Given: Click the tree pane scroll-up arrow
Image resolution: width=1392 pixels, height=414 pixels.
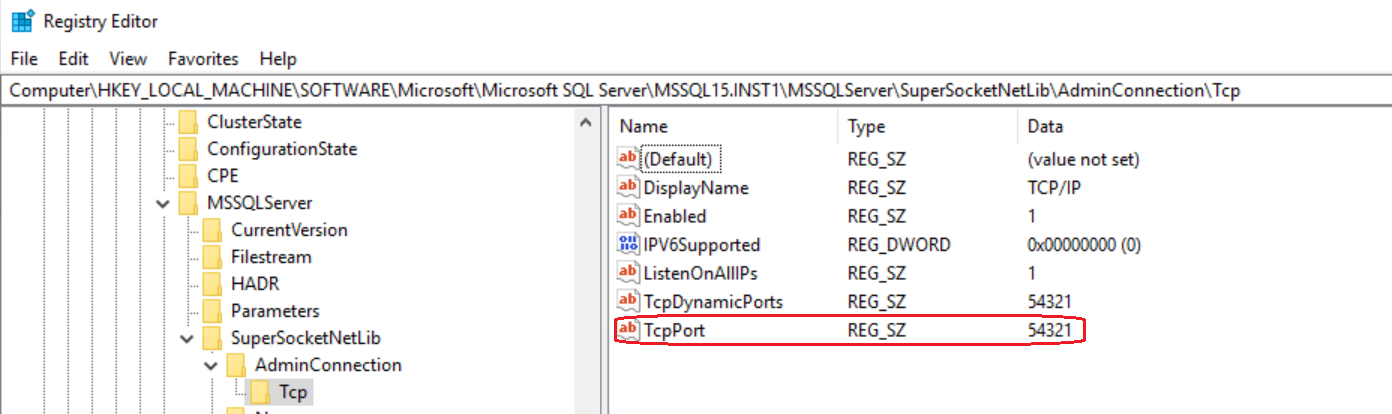Looking at the screenshot, I should pyautogui.click(x=587, y=122).
